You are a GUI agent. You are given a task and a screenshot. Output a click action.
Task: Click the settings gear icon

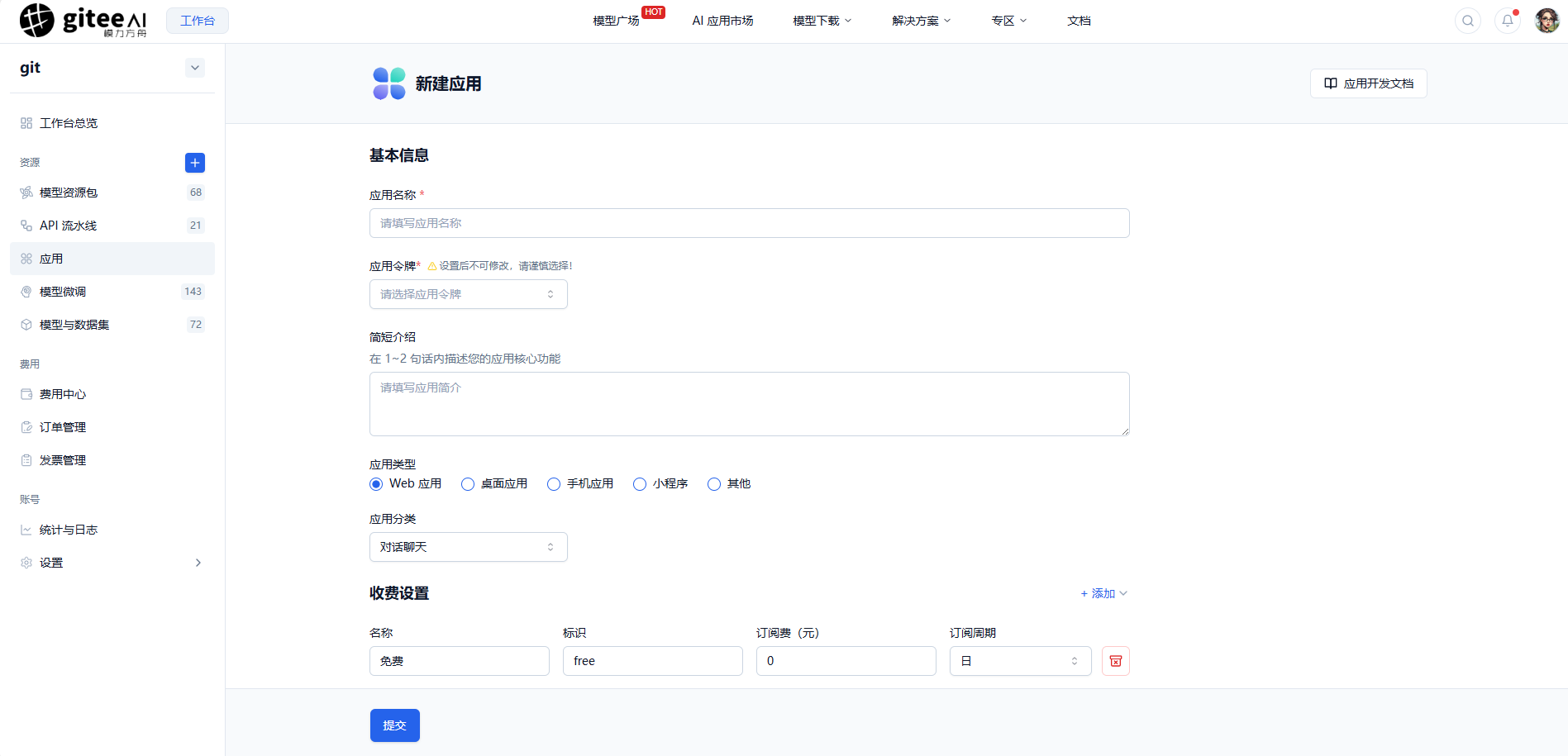point(26,563)
